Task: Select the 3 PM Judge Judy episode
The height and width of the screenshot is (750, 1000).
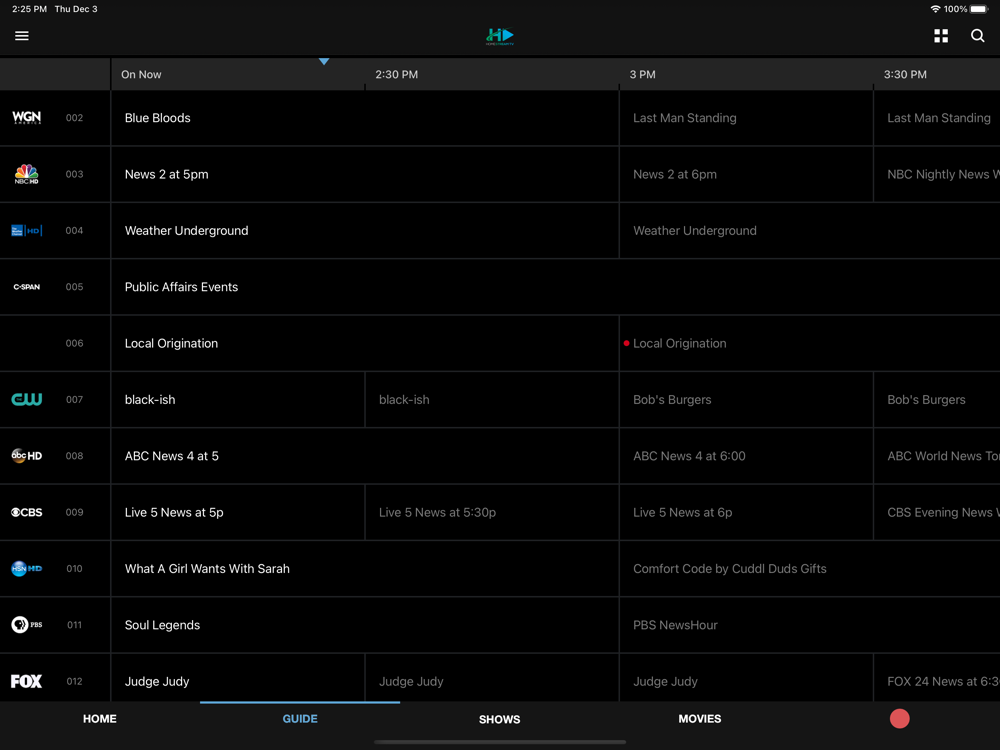Action: click(746, 678)
